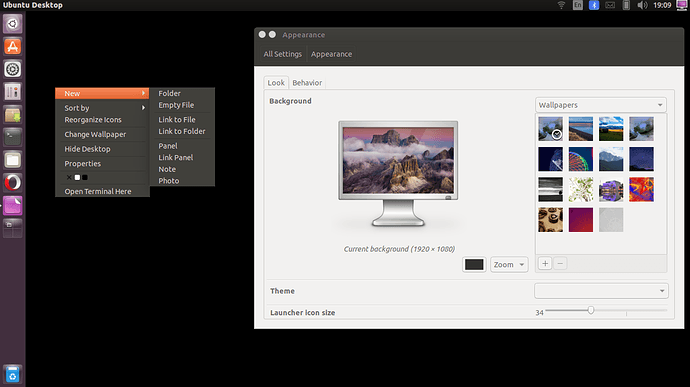Screen dimensions: 690x387
Task: Open the Zoom scaling dropdown
Action: click(509, 265)
